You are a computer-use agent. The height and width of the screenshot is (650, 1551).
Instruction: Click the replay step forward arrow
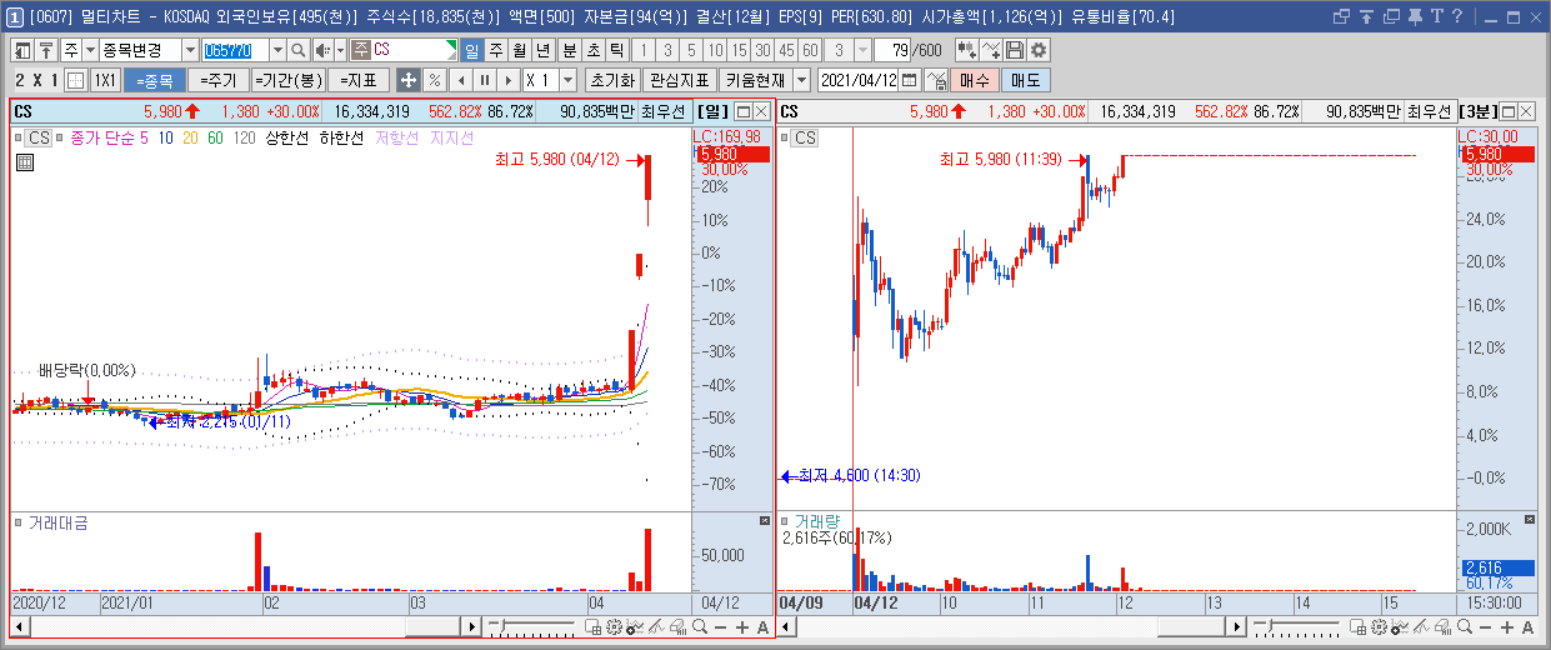tap(509, 80)
